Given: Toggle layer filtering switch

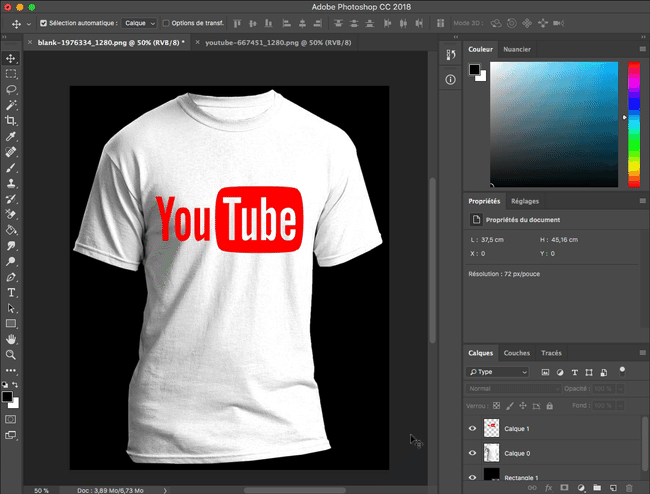Looking at the screenshot, I should (622, 372).
